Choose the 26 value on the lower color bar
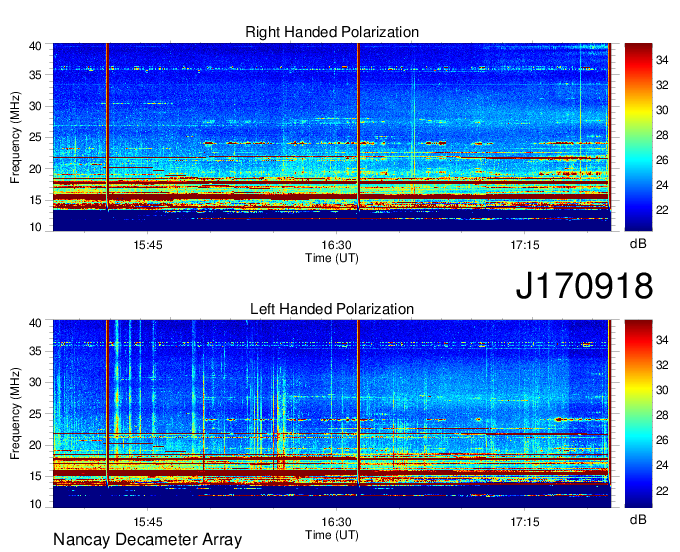 pyautogui.click(x=662, y=441)
